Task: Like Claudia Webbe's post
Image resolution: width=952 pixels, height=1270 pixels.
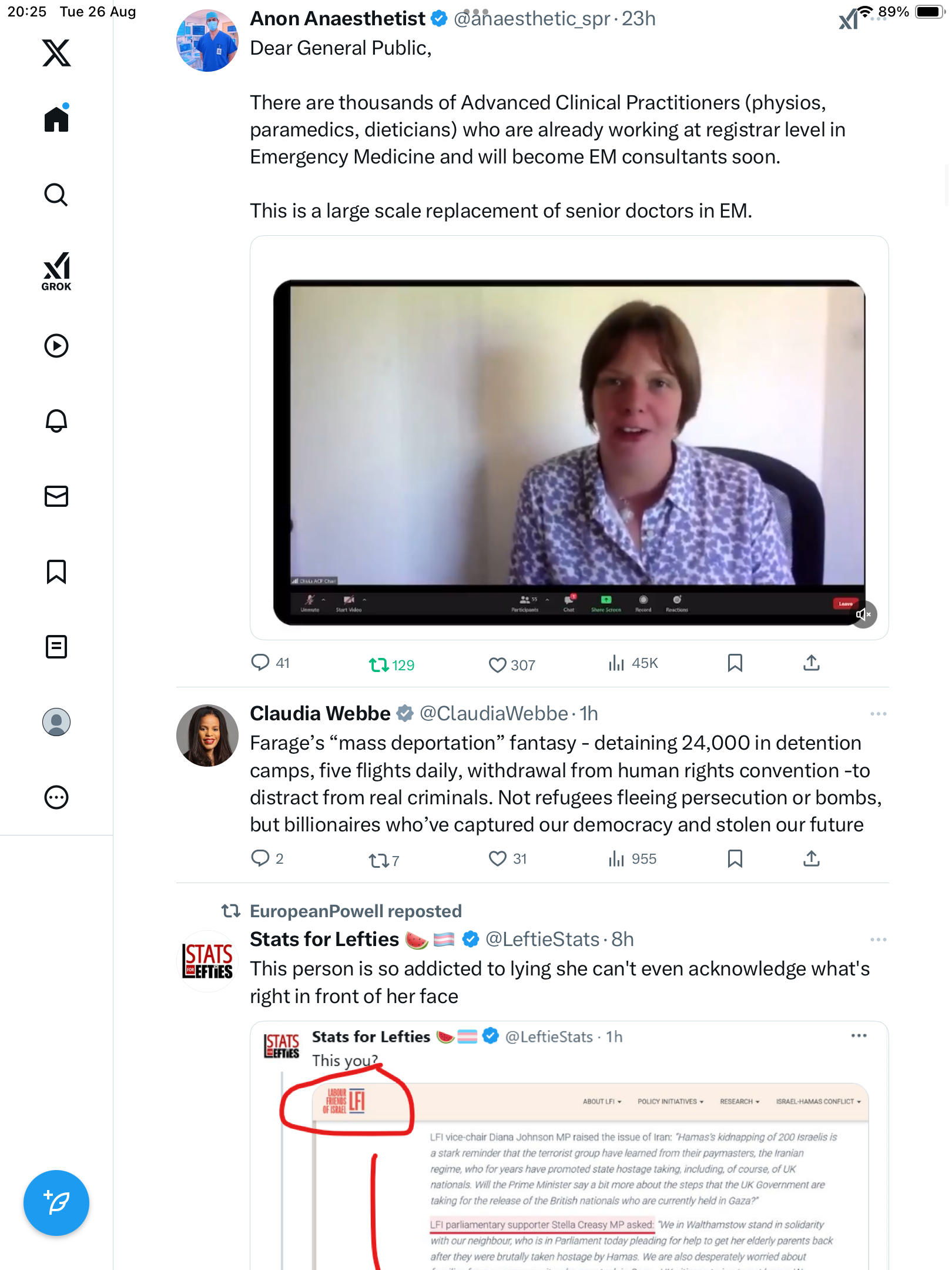Action: [508, 859]
